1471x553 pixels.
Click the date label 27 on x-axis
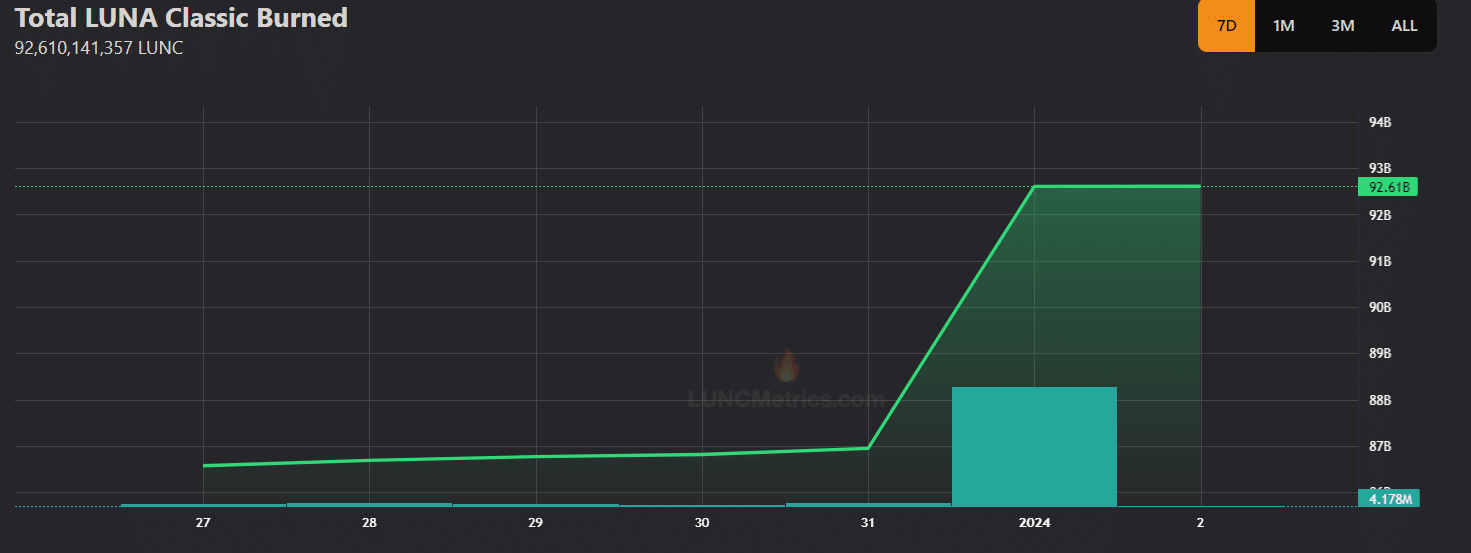point(203,523)
